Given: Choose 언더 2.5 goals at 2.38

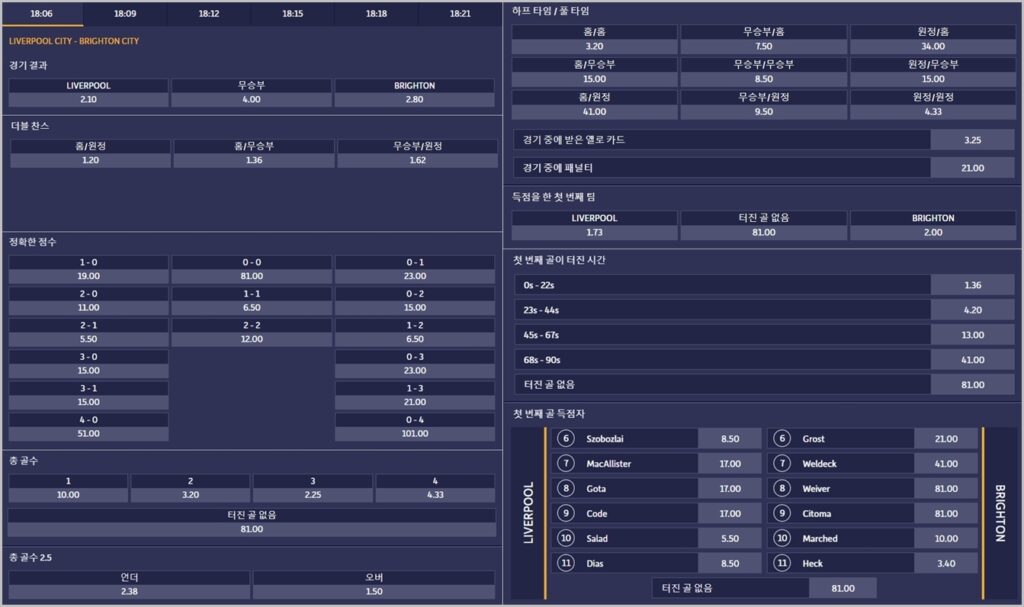Looking at the screenshot, I should tap(129, 585).
